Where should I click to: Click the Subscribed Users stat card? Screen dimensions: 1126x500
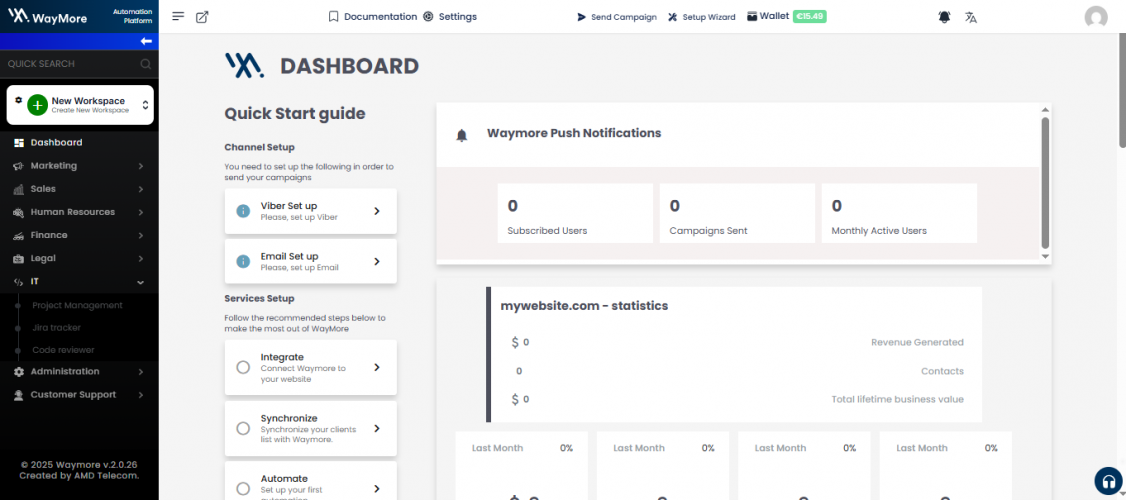click(575, 213)
